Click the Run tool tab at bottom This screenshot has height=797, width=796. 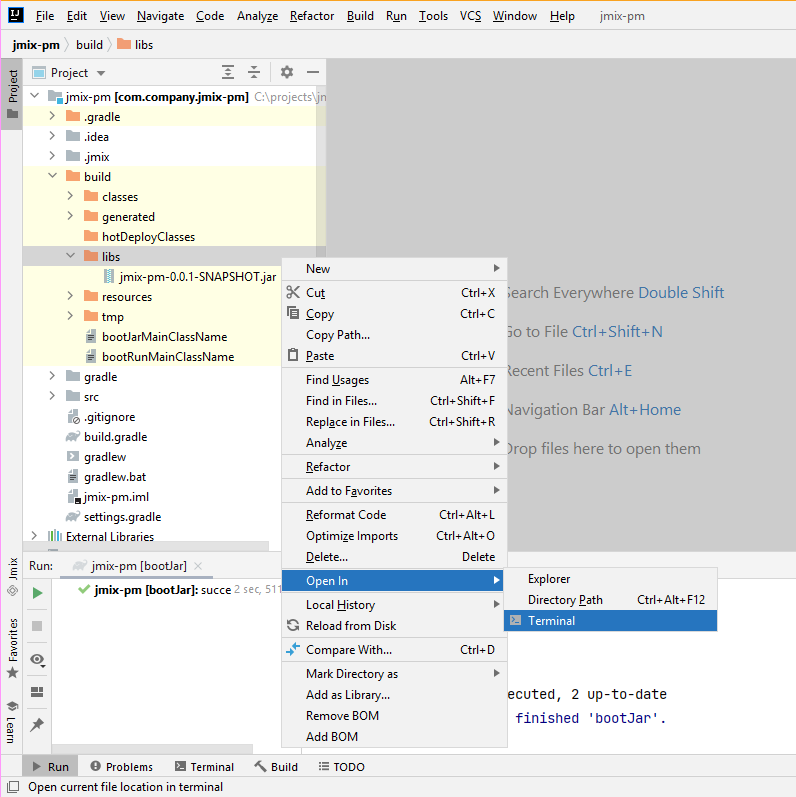[50, 767]
